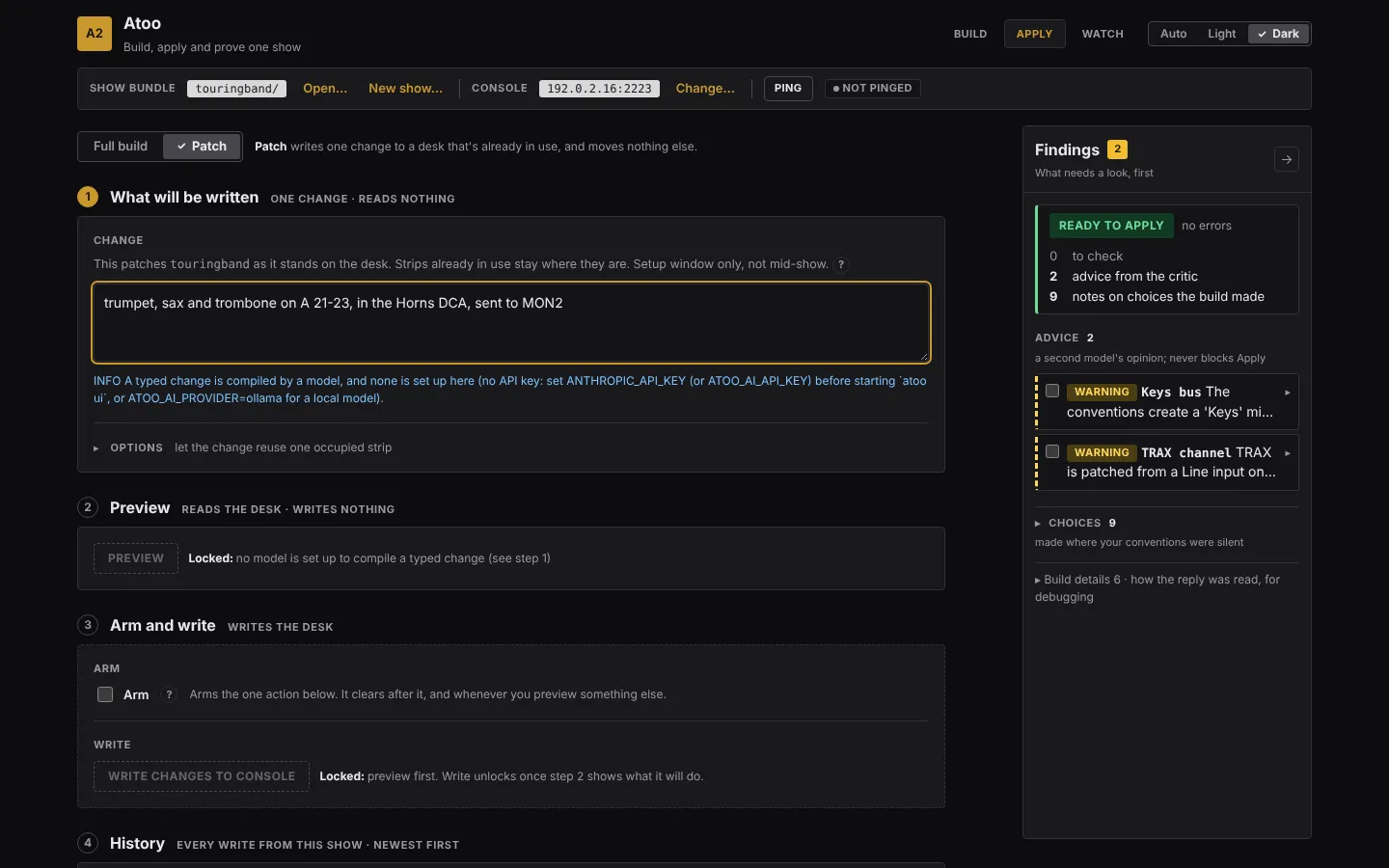Click the Open... show bundle link
Image resolution: width=1389 pixels, height=868 pixels.
pos(325,88)
